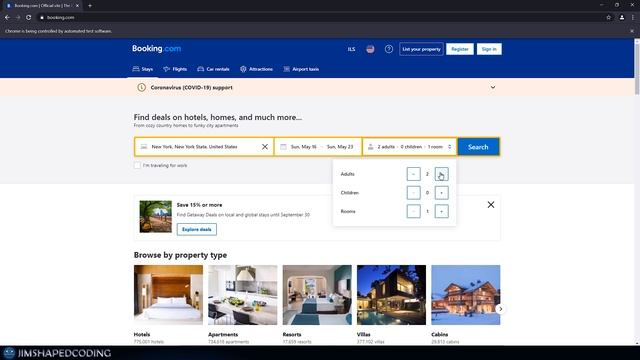Click List your property button

tap(421, 49)
